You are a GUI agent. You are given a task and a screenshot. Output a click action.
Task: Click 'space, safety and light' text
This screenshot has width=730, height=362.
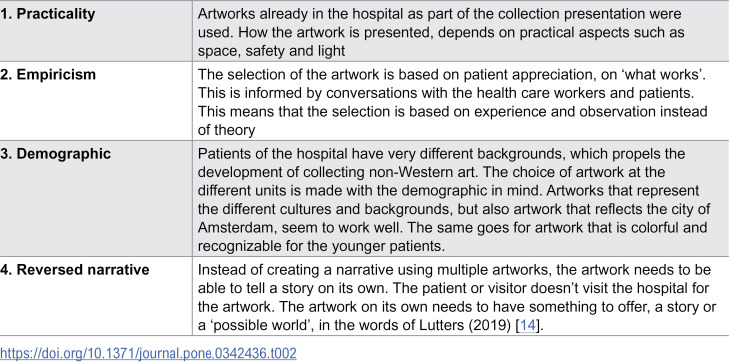271,51
